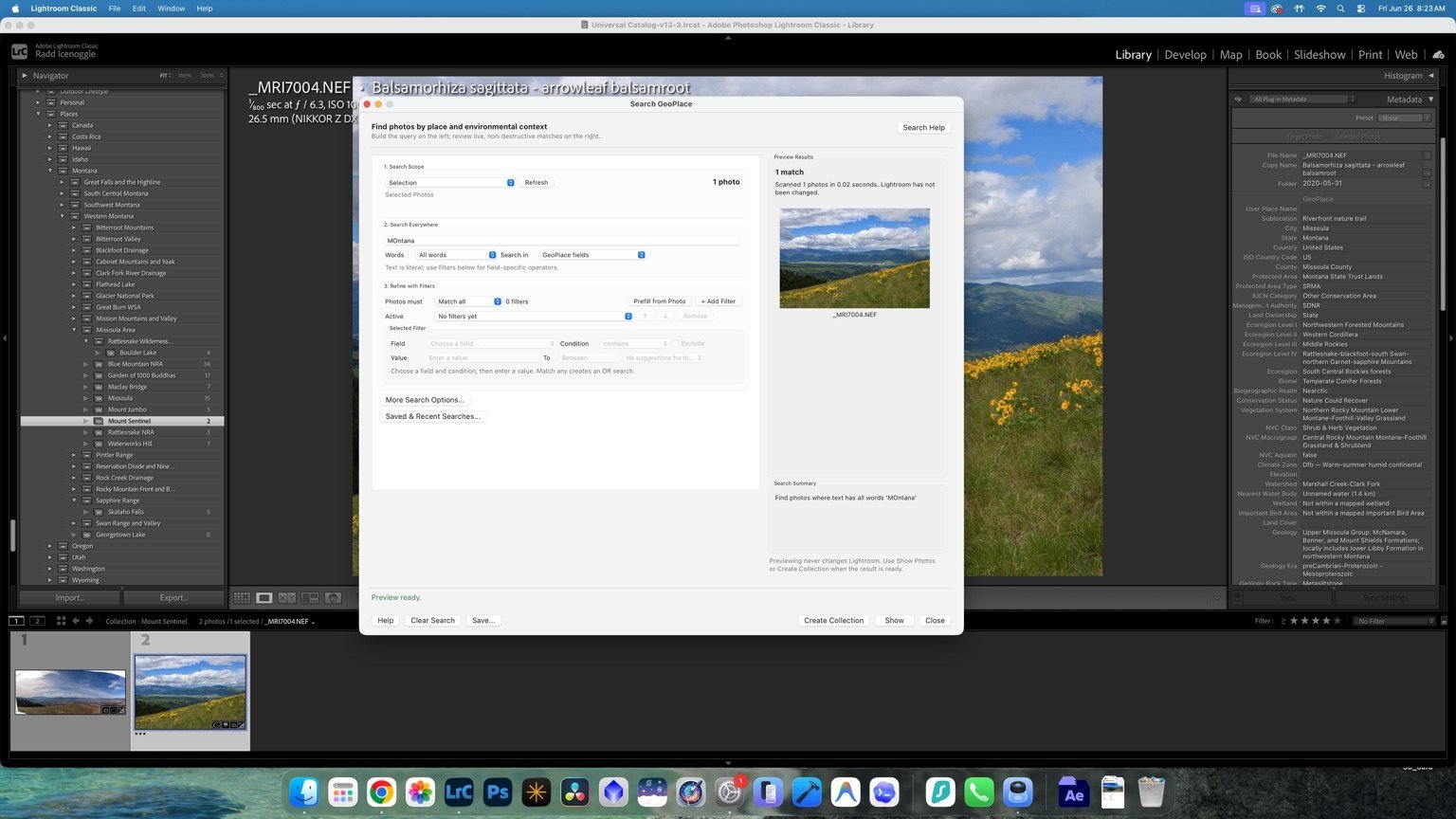Open Spotlight search in menu bar
1456x819 pixels.
[x=1340, y=9]
